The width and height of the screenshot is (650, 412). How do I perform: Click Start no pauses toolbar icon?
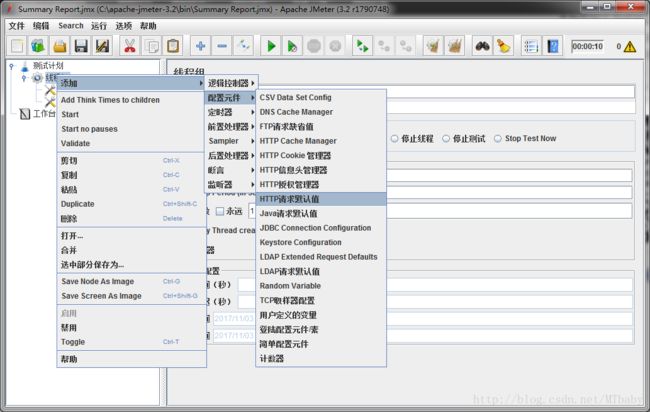point(292,46)
